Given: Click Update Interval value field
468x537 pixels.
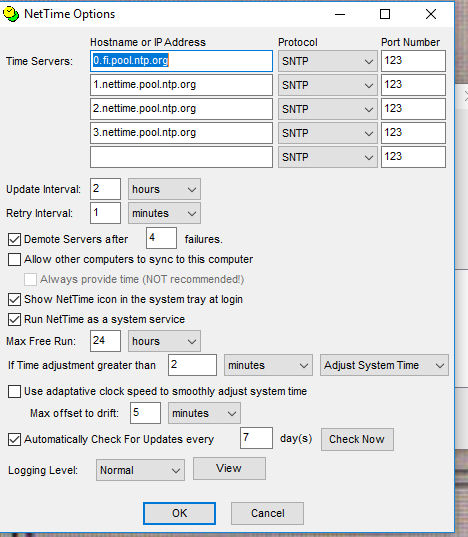Looking at the screenshot, I should [105, 189].
